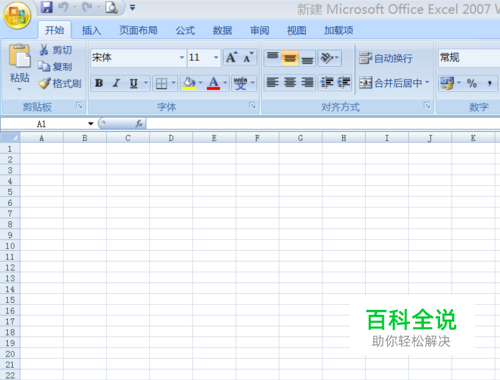Select row 10 header

click(x=10, y=246)
